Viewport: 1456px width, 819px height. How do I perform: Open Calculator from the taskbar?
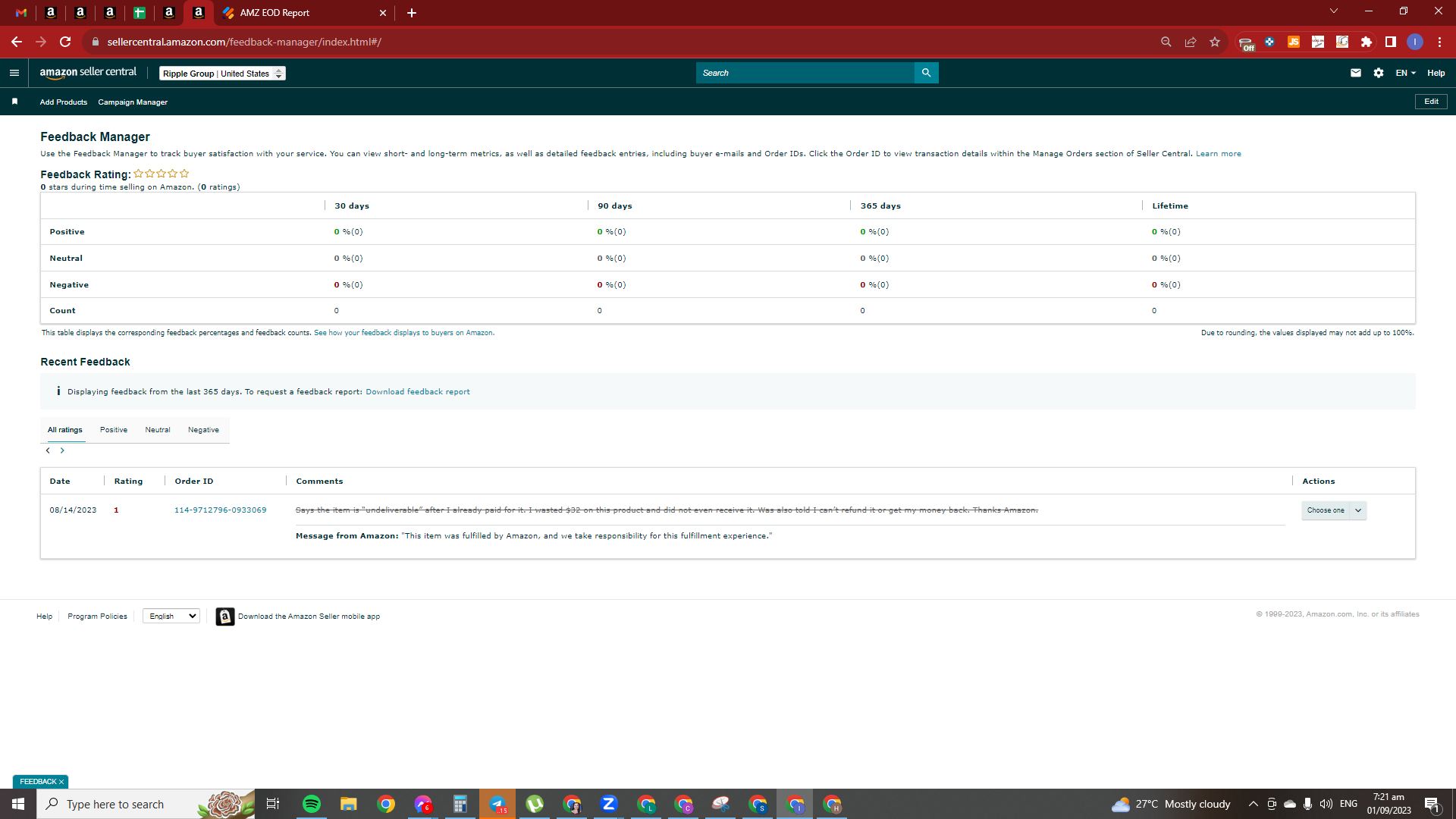[x=460, y=804]
